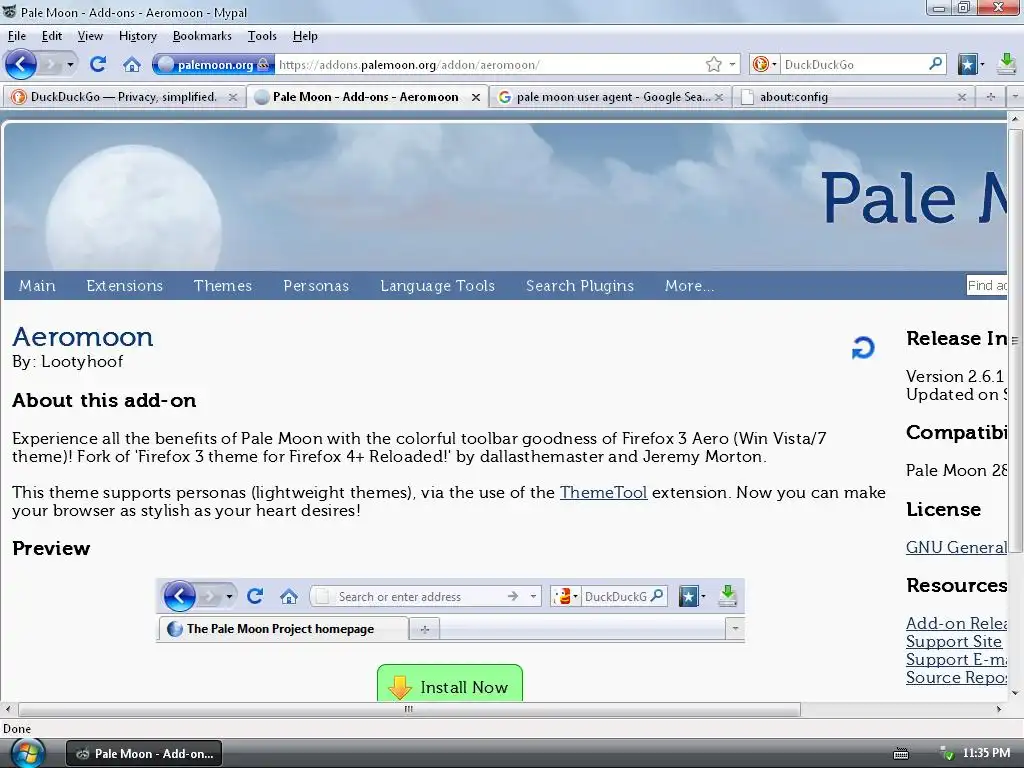Open the Downloads green arrow button

point(1007,64)
